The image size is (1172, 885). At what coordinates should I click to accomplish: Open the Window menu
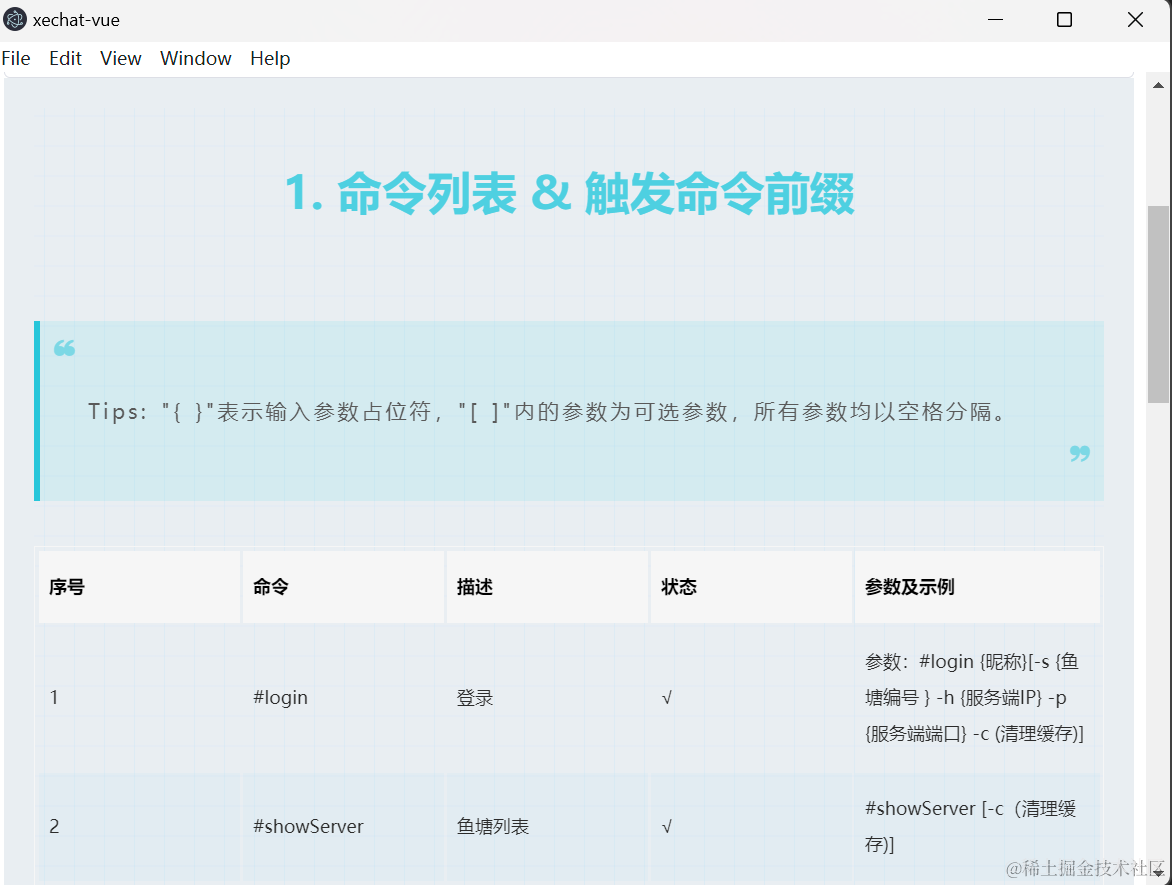195,58
